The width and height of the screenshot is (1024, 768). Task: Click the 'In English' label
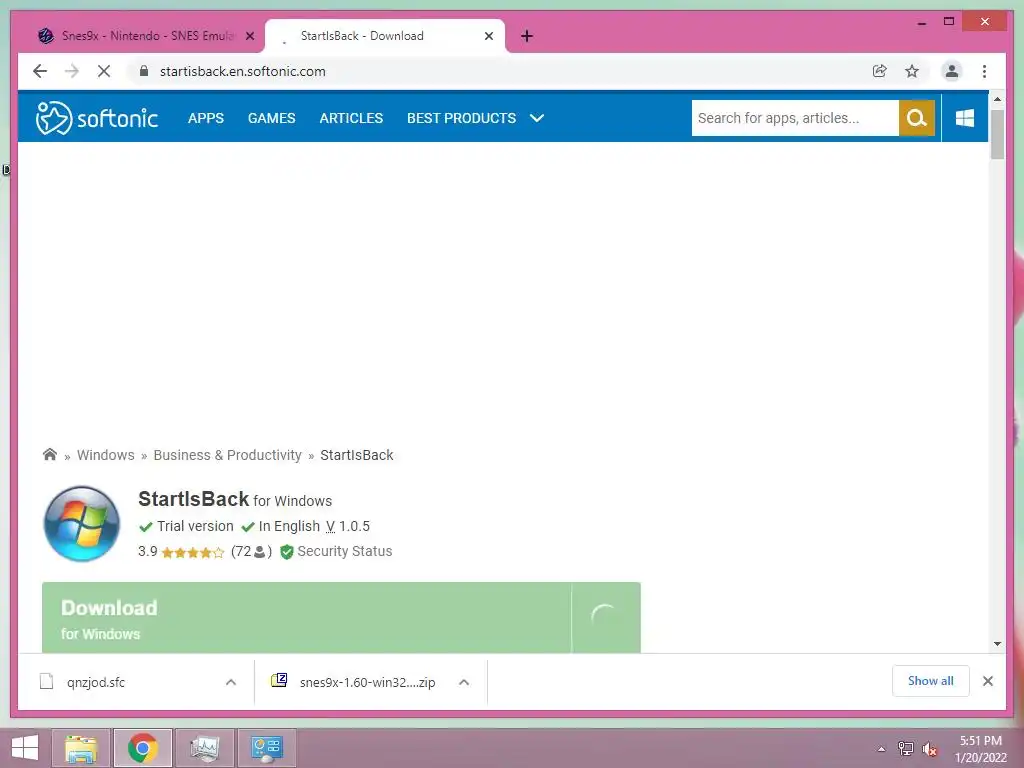(289, 526)
